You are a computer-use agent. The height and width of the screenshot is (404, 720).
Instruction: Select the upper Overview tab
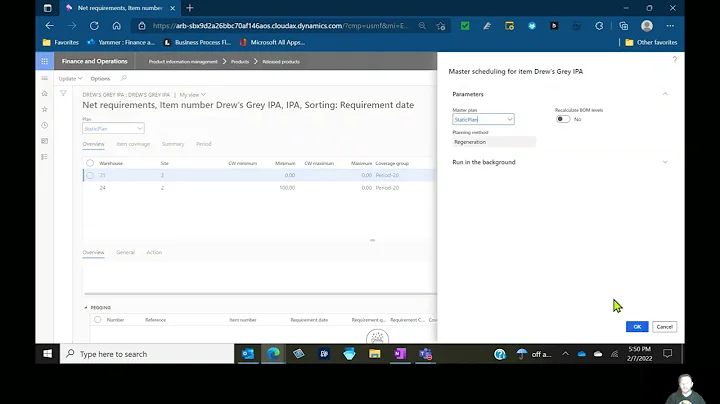coord(93,144)
